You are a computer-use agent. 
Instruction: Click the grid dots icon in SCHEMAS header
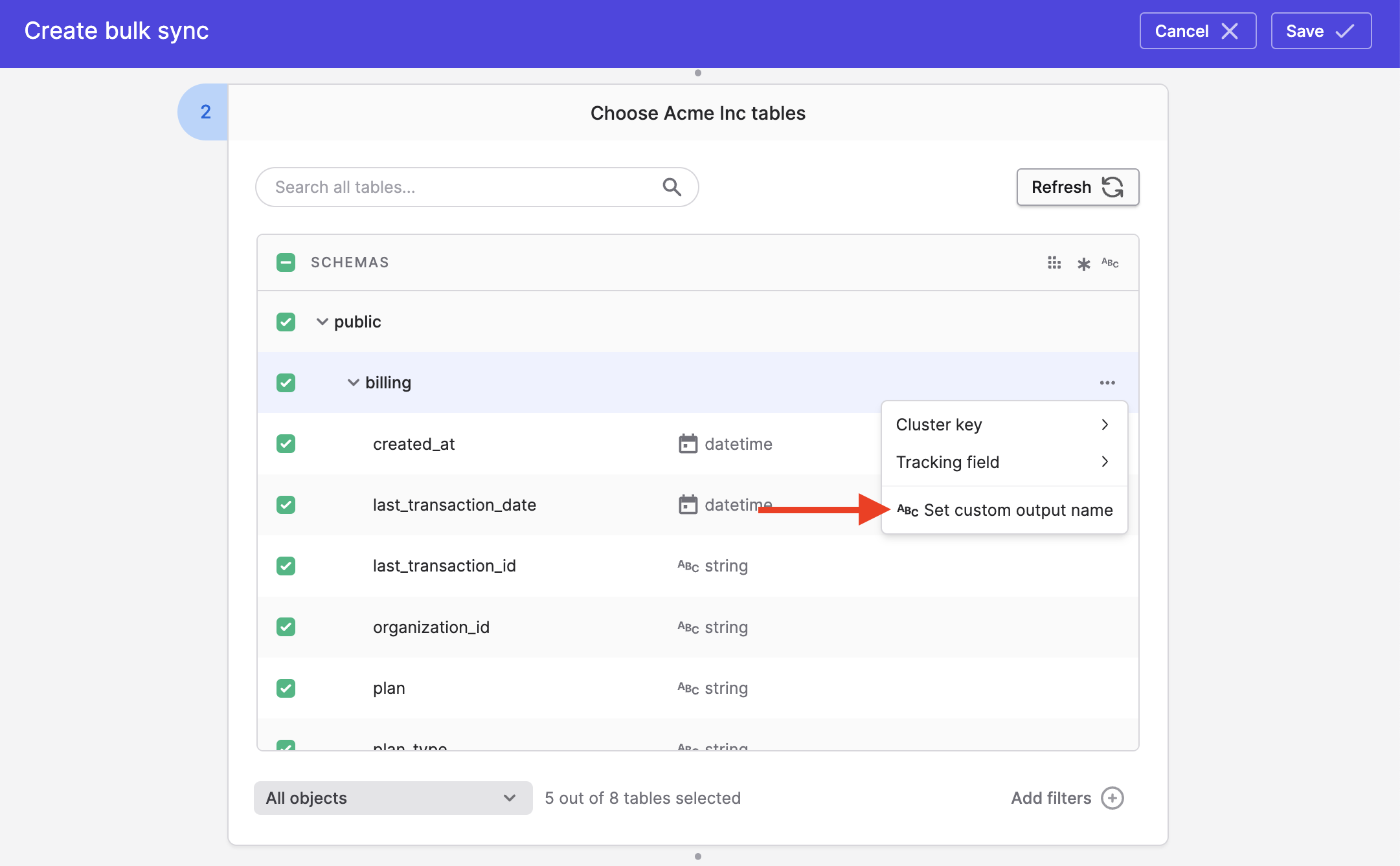tap(1054, 263)
